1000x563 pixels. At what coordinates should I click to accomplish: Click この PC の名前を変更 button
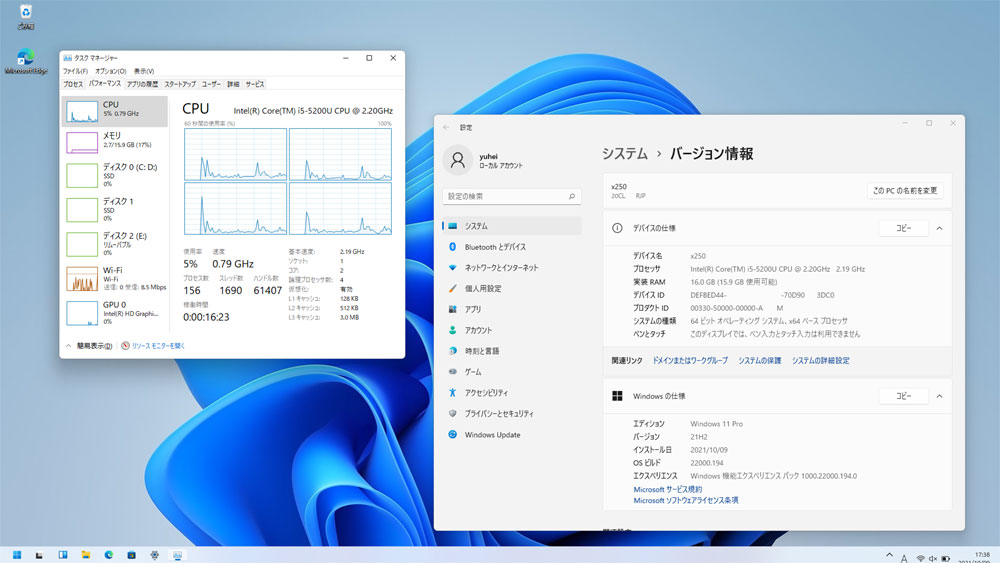click(x=905, y=191)
